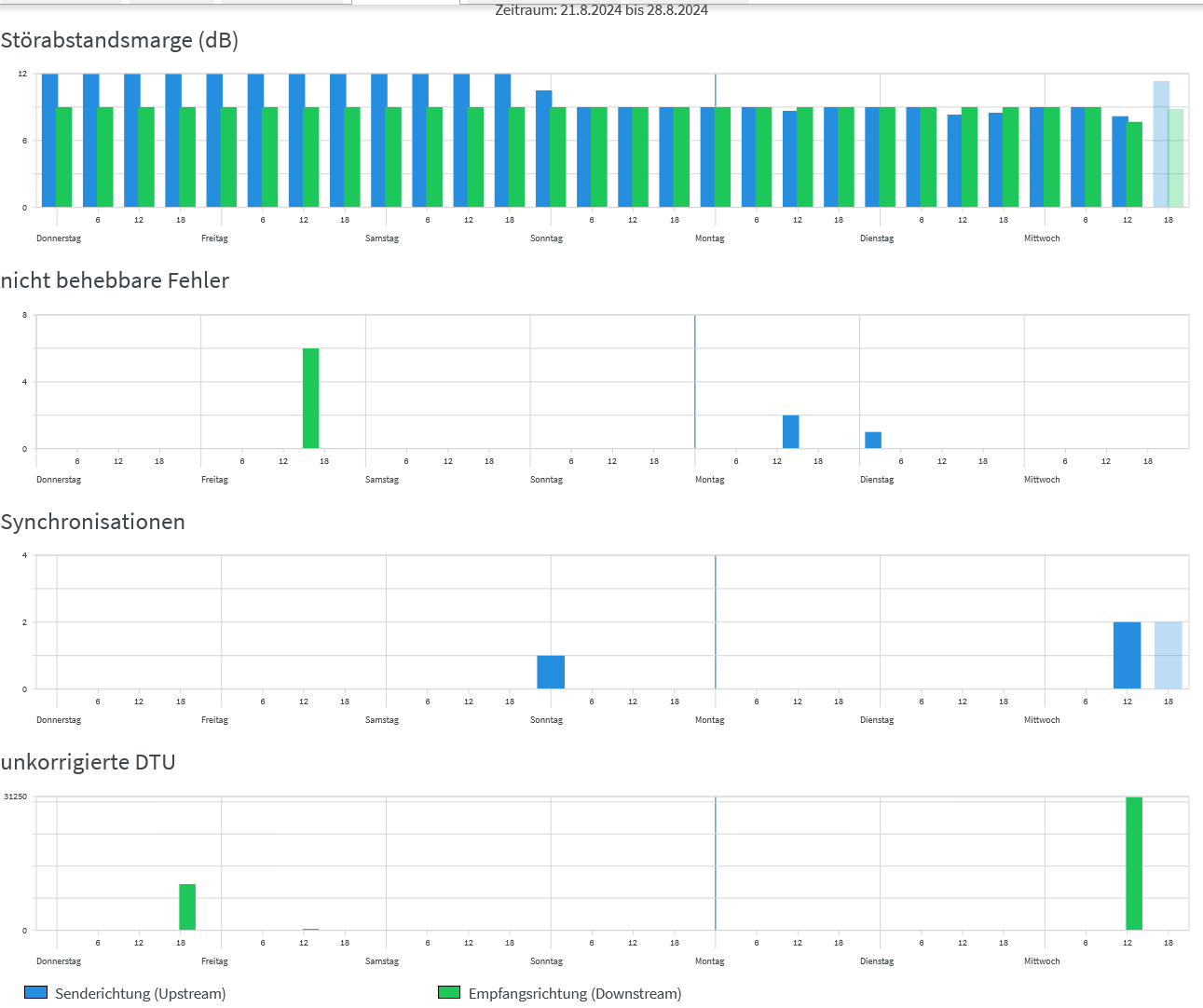Screen dimensions: 1203x1008
Task: Click the '31250' y-axis value
Action: (x=16, y=797)
